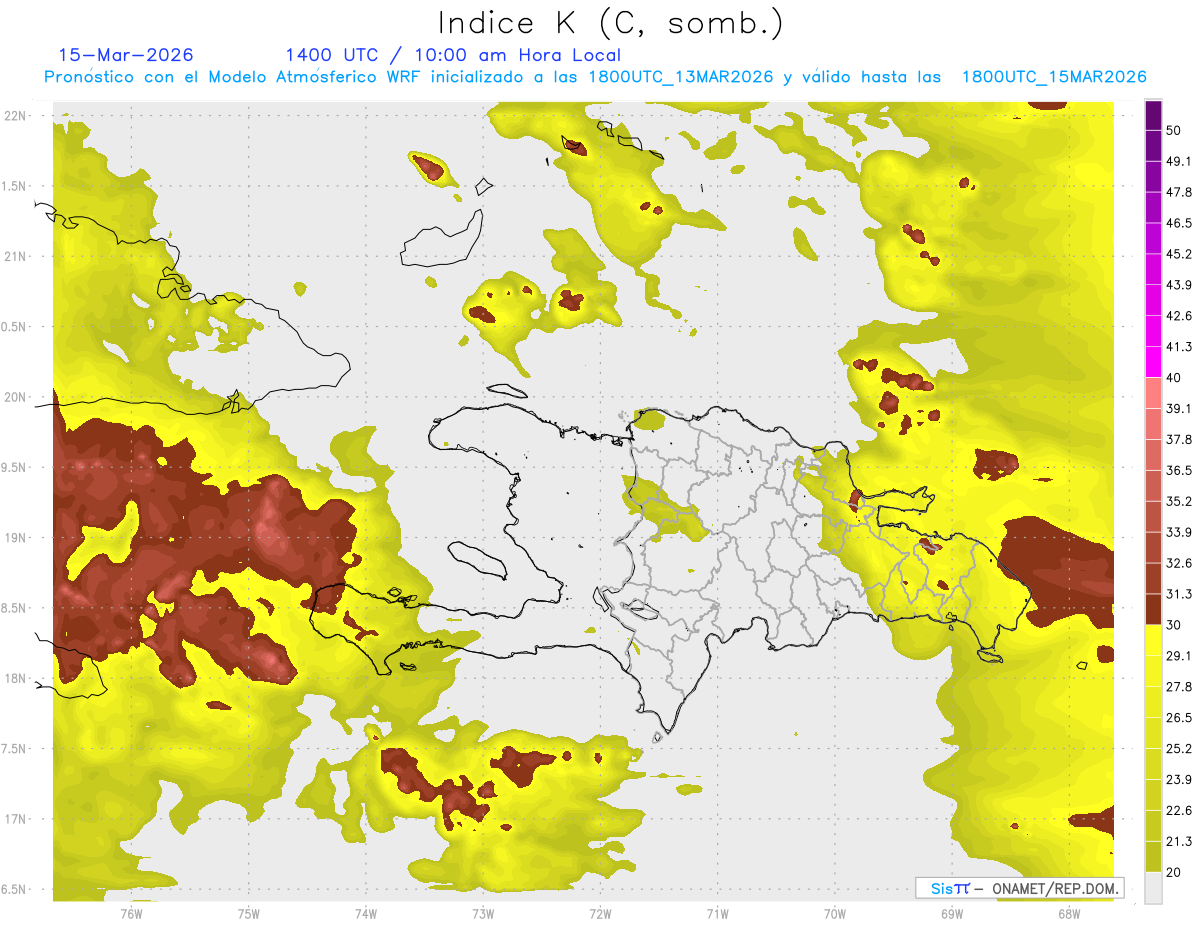This screenshot has width=1200, height=927.
Task: Click the "70W" longitude axis label
Action: point(834,913)
